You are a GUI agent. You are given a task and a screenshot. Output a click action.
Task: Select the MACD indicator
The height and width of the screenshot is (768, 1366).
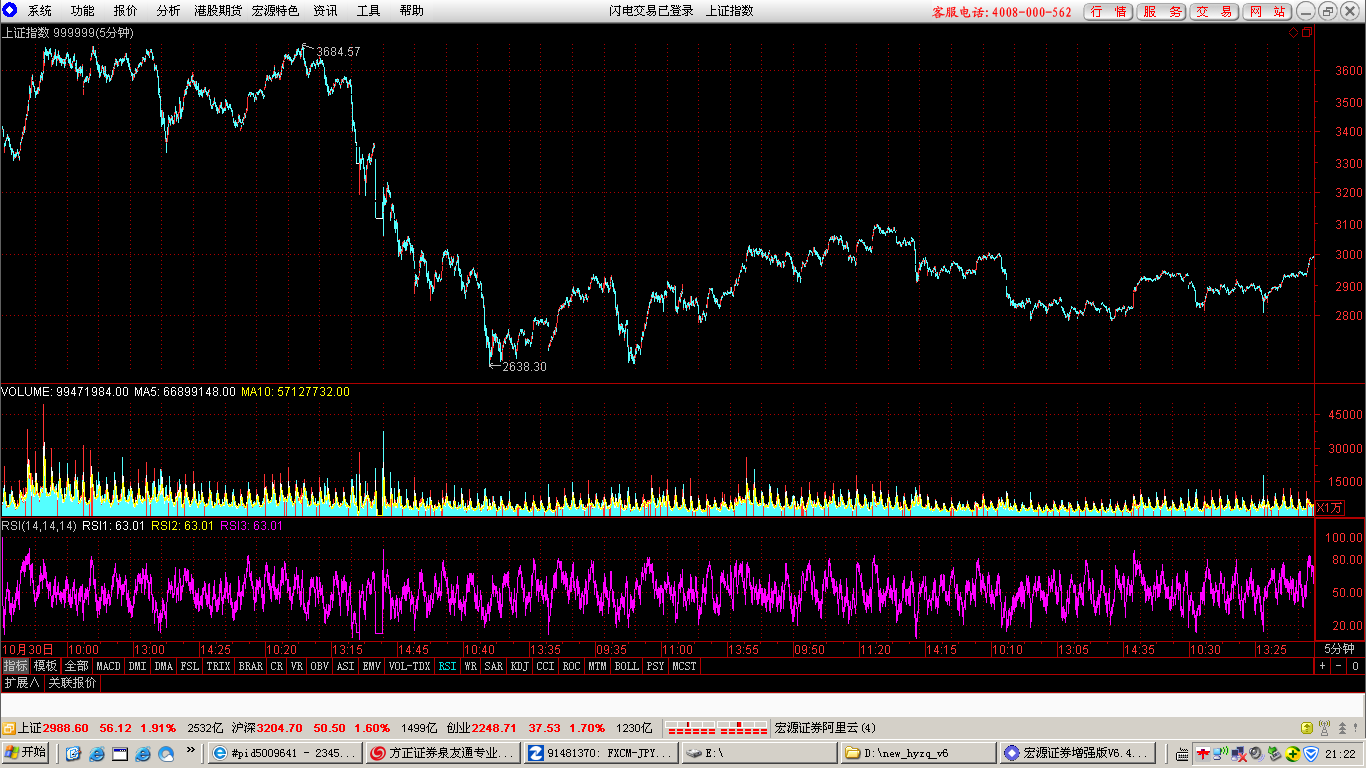point(108,666)
